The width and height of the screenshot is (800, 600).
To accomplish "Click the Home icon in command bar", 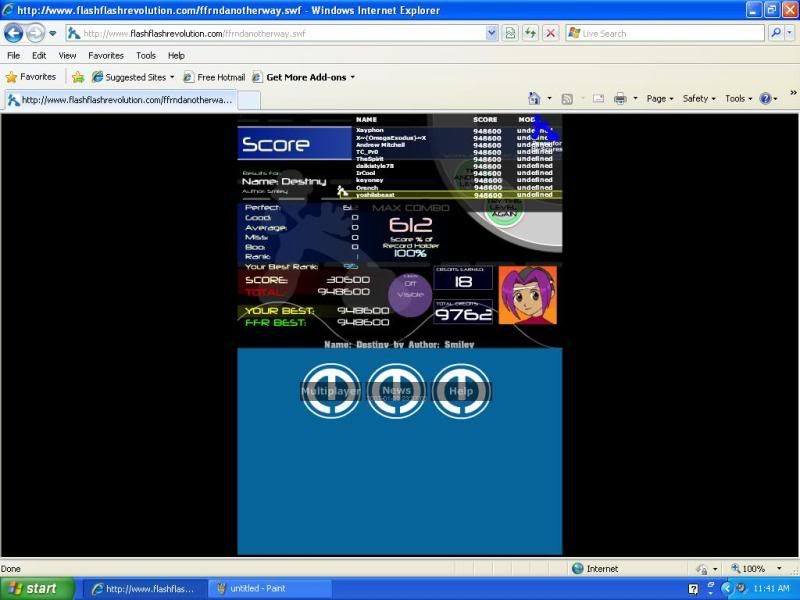I will [x=534, y=98].
